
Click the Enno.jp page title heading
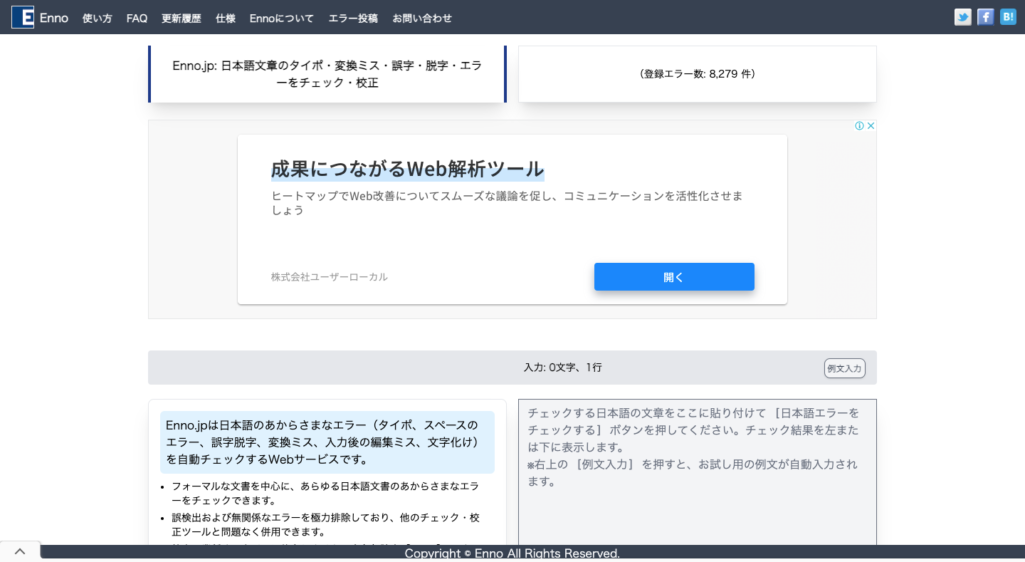click(x=327, y=74)
